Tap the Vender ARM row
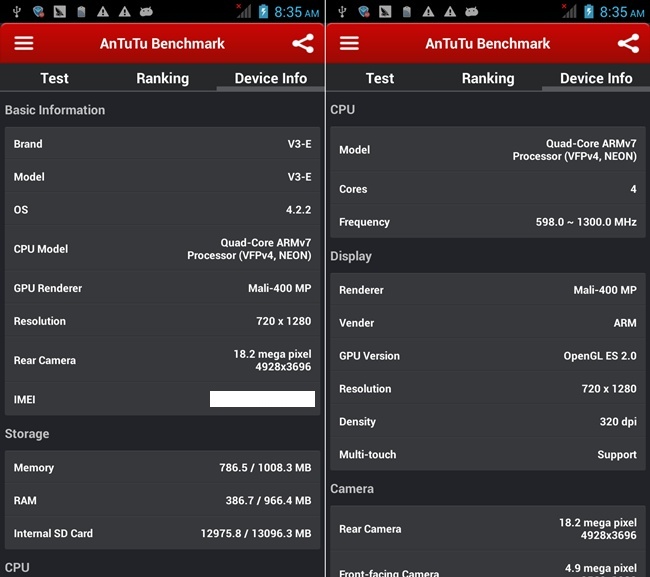Screen dimensions: 650x577 (488, 322)
